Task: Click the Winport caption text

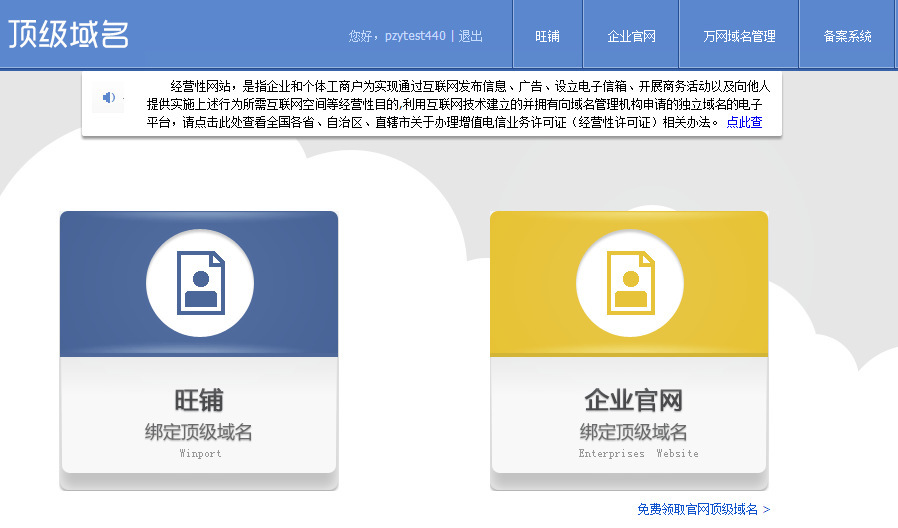Action: pyautogui.click(x=200, y=453)
